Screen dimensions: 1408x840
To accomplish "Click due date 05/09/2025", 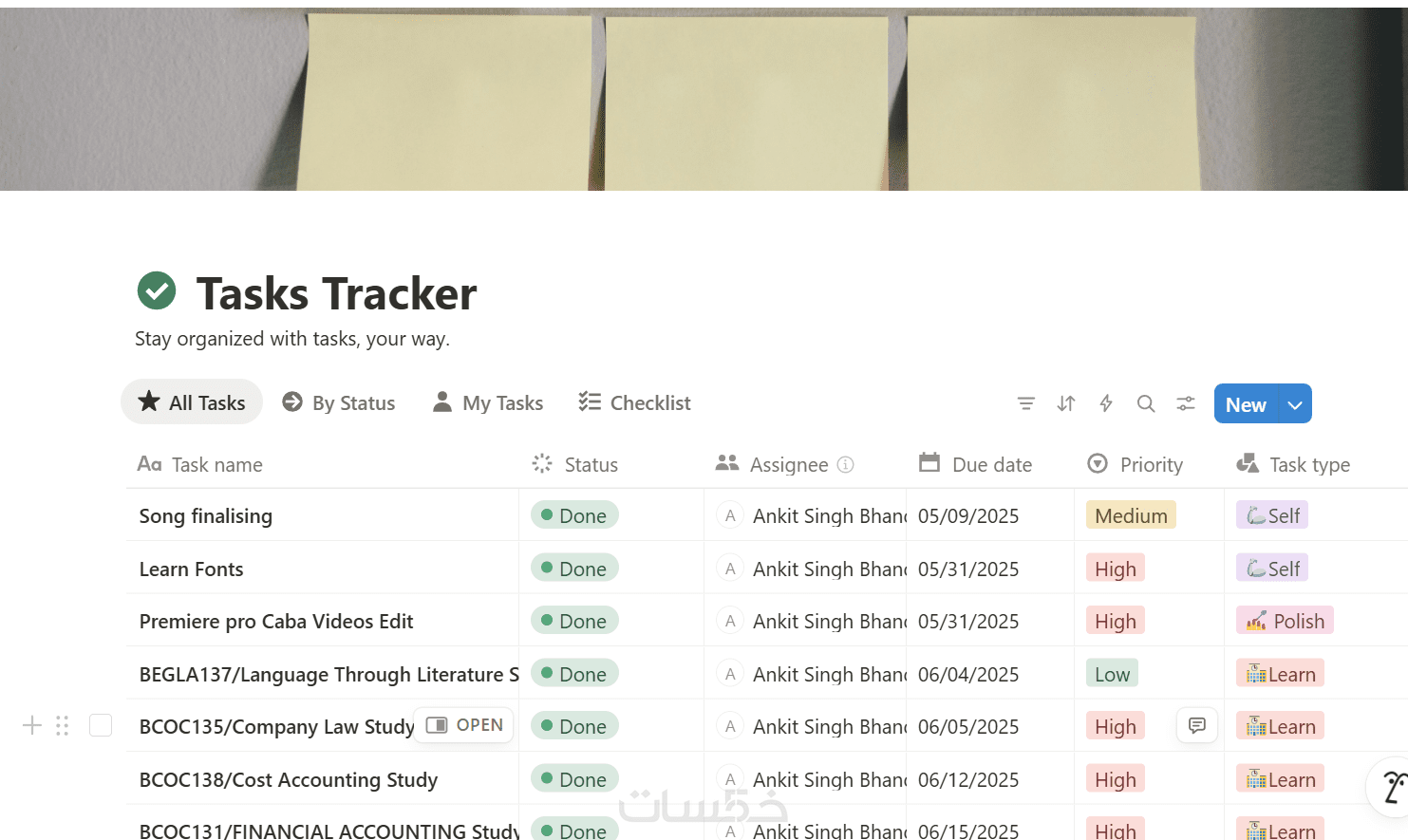I will pyautogui.click(x=968, y=516).
